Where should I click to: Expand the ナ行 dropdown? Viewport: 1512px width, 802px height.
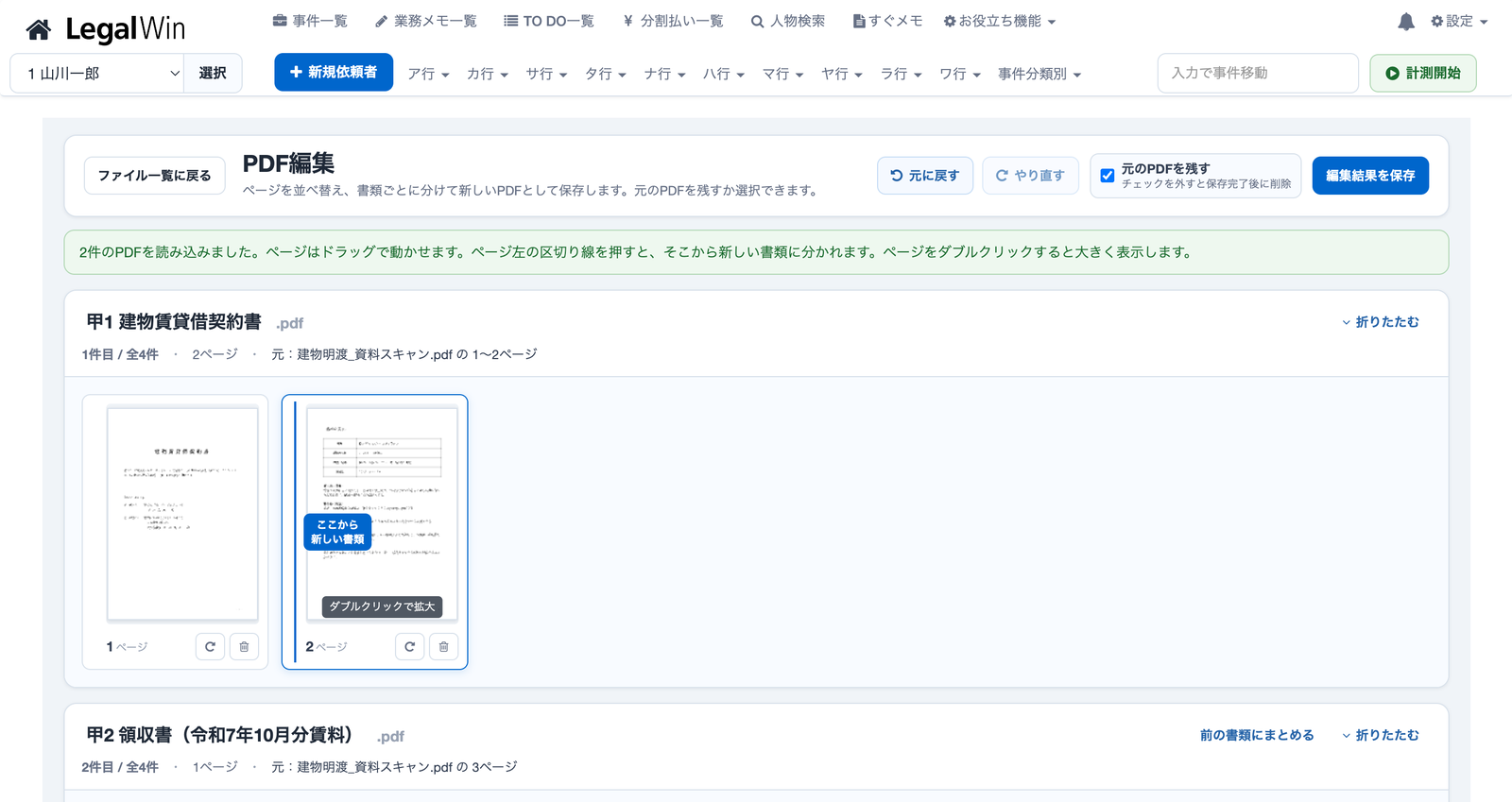[664, 74]
